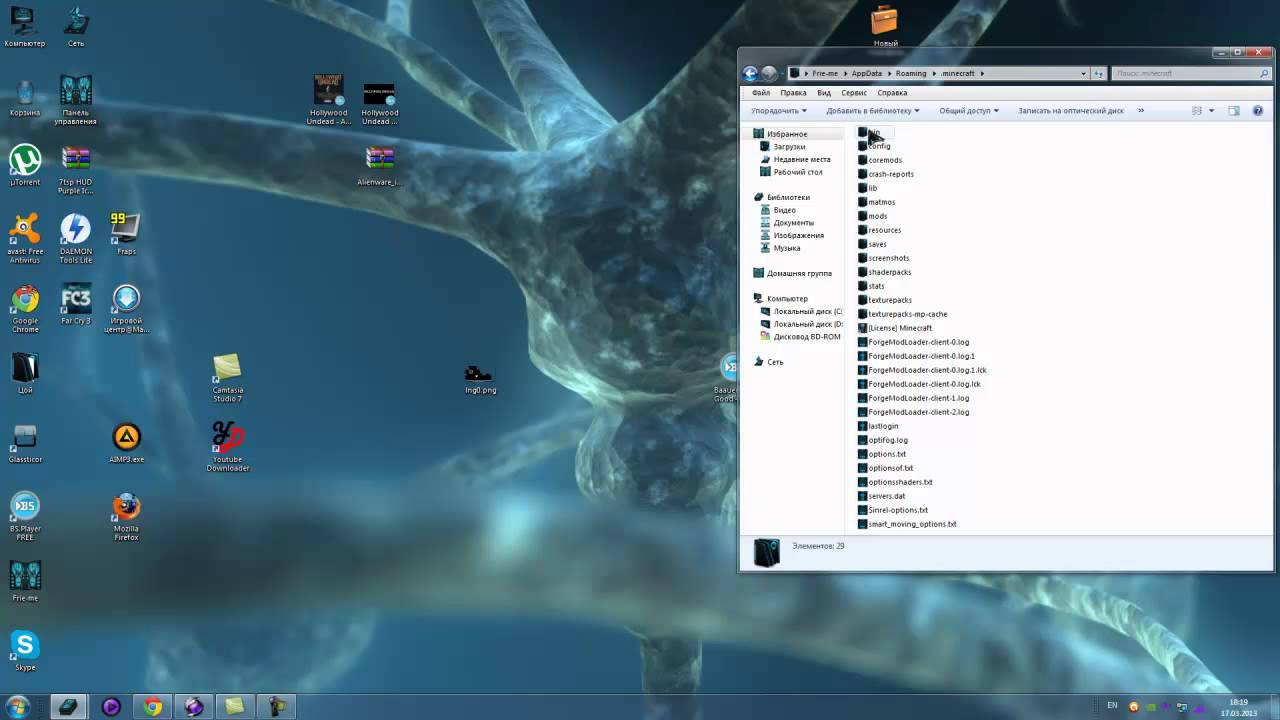
Task: Select Панель управления desktop icon
Action: point(75,100)
